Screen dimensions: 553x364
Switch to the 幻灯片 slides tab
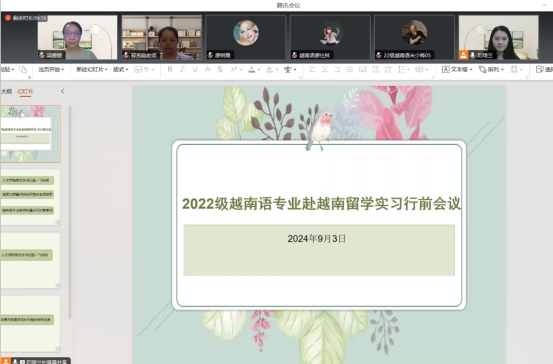point(25,91)
